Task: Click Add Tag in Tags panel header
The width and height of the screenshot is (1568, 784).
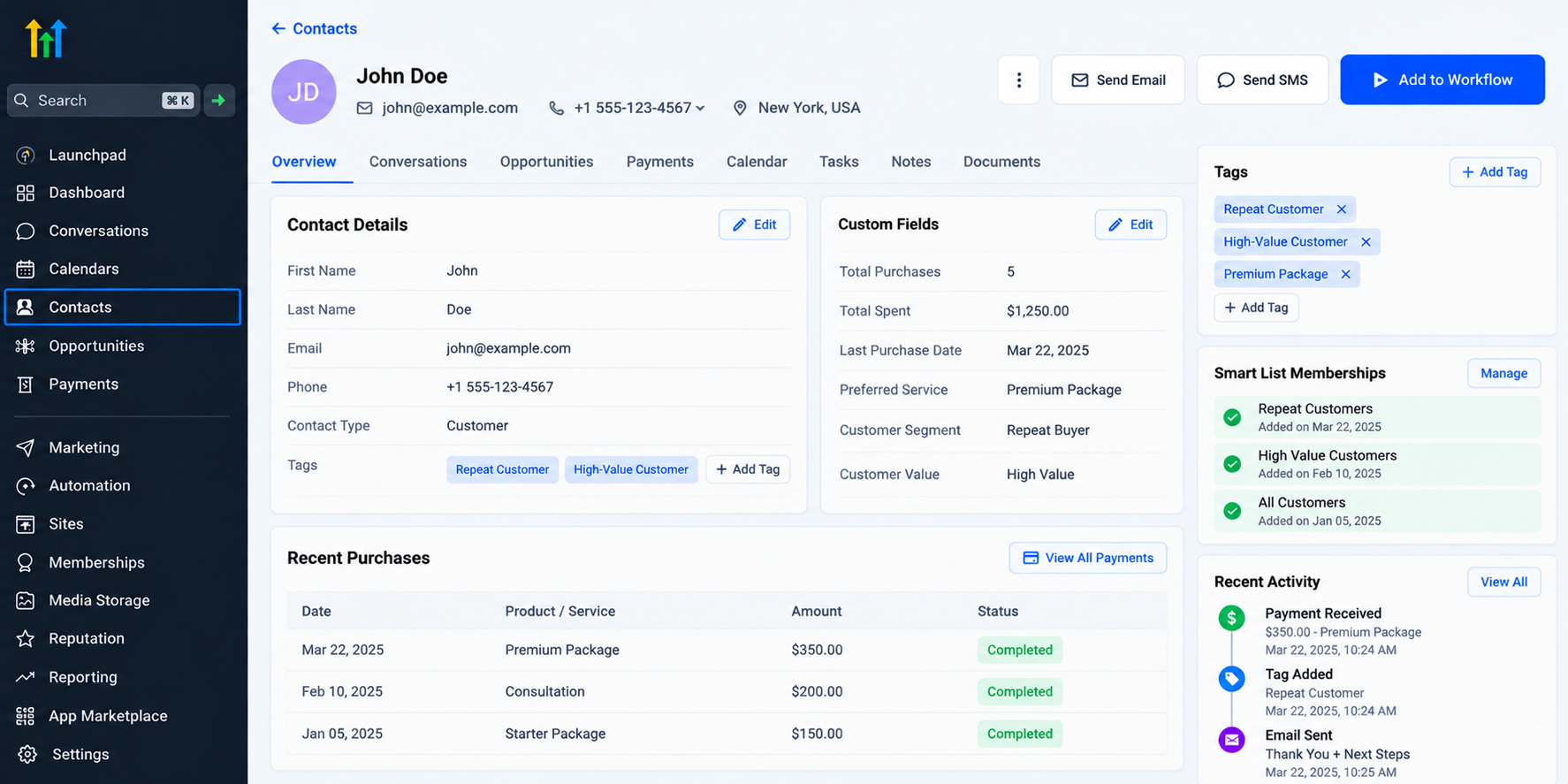Action: tap(1495, 172)
